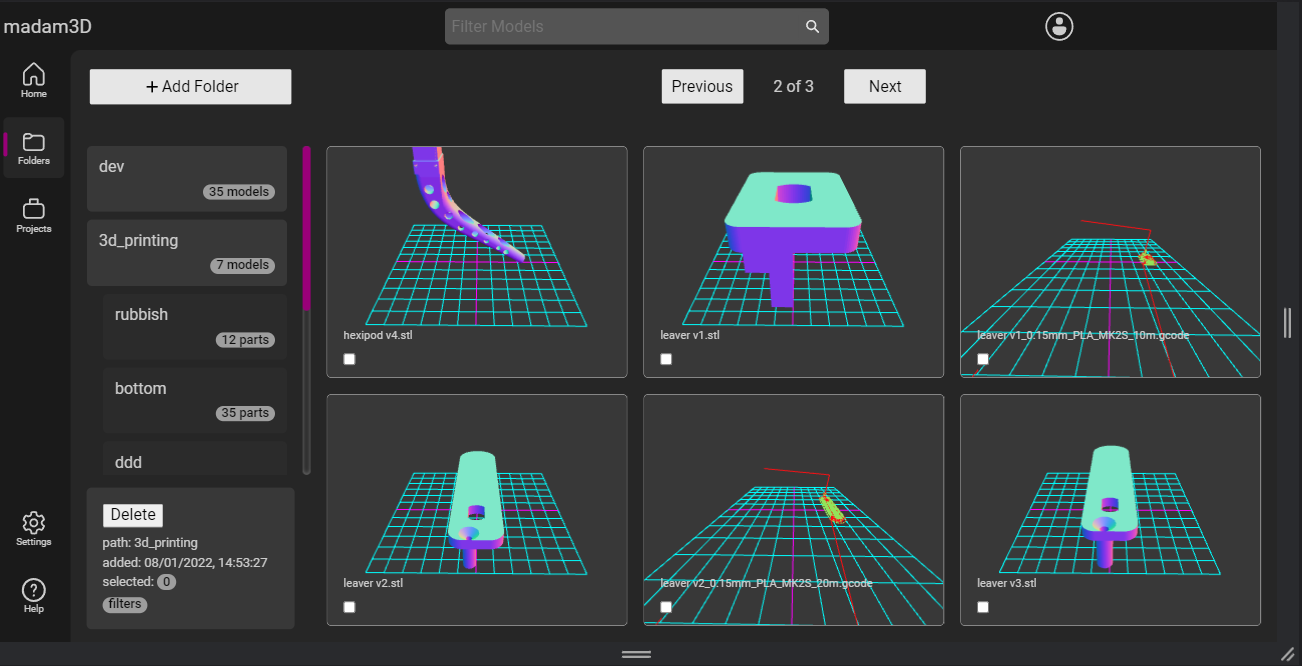The width and height of the screenshot is (1302, 666).
Task: Check the leaver v3.stl checkbox
Action: pos(983,607)
